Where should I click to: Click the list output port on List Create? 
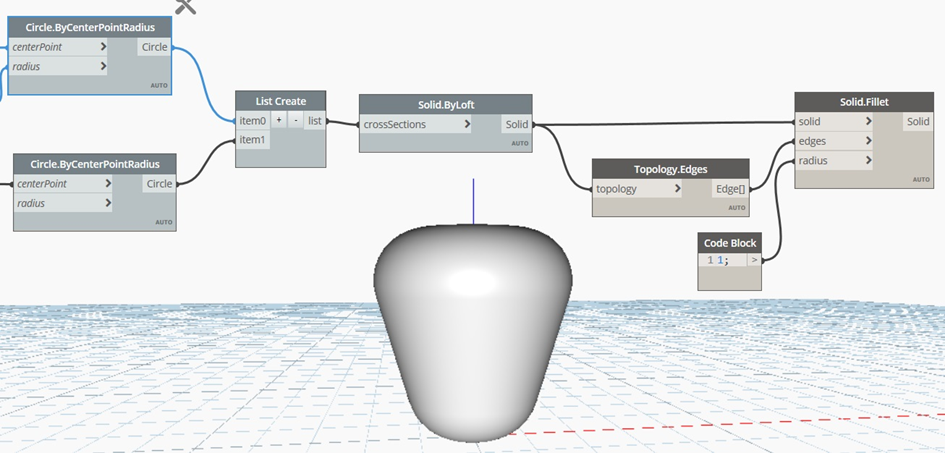tap(315, 121)
